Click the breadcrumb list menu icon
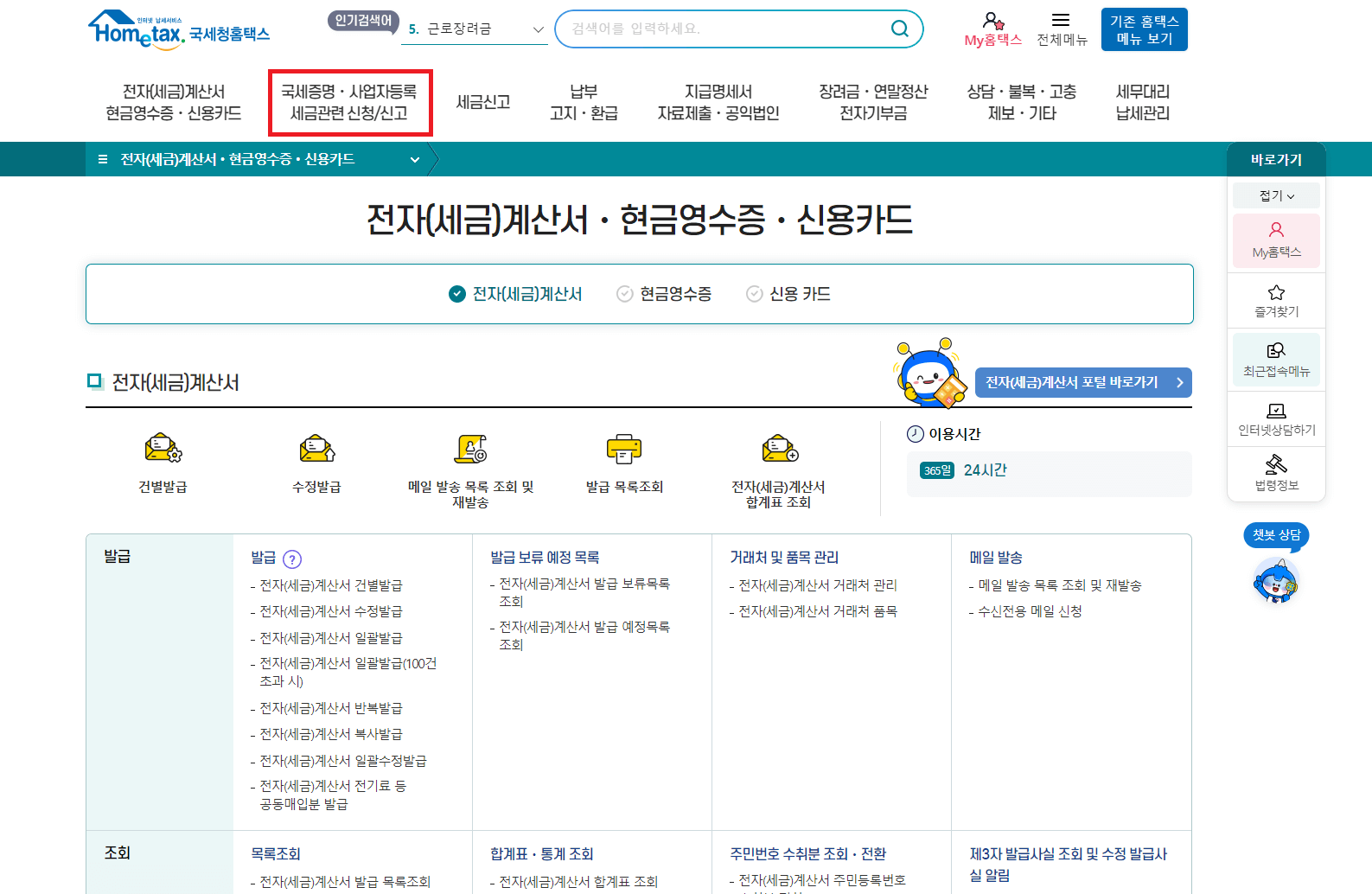The height and width of the screenshot is (894, 1372). (x=103, y=159)
